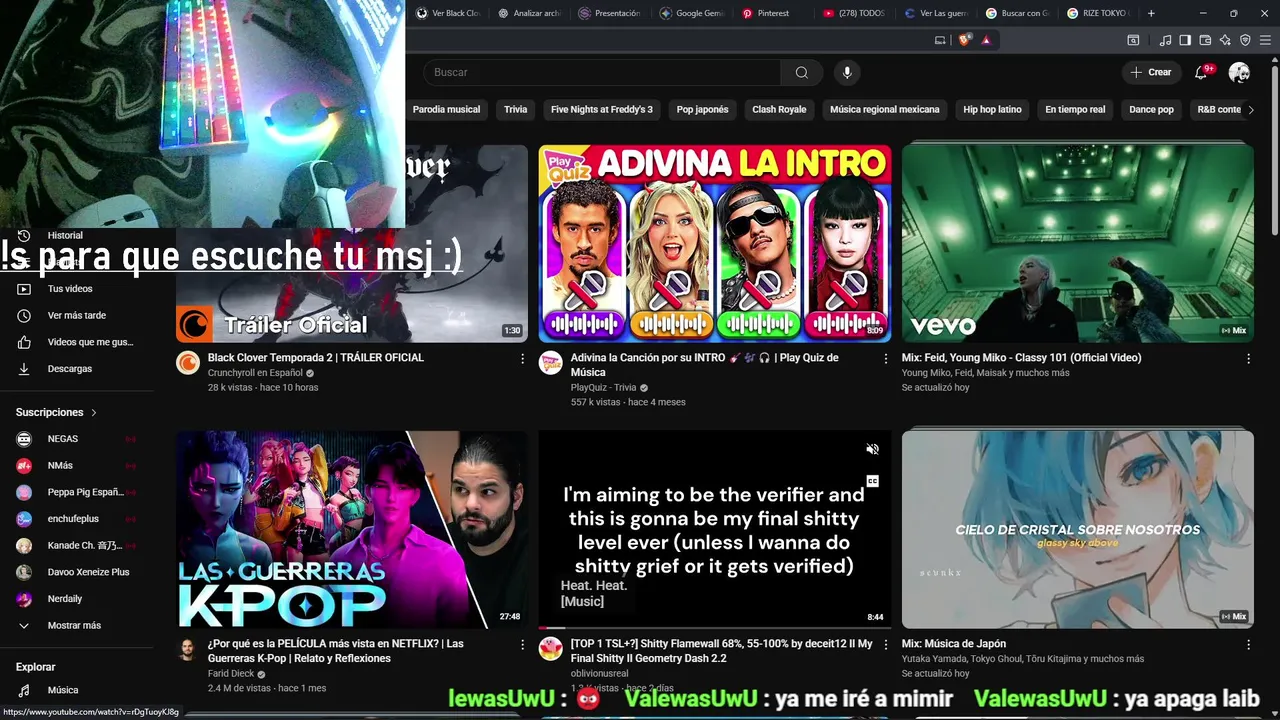1280x720 pixels.
Task: Open the browser hamburger main menu
Action: pyautogui.click(x=1265, y=40)
